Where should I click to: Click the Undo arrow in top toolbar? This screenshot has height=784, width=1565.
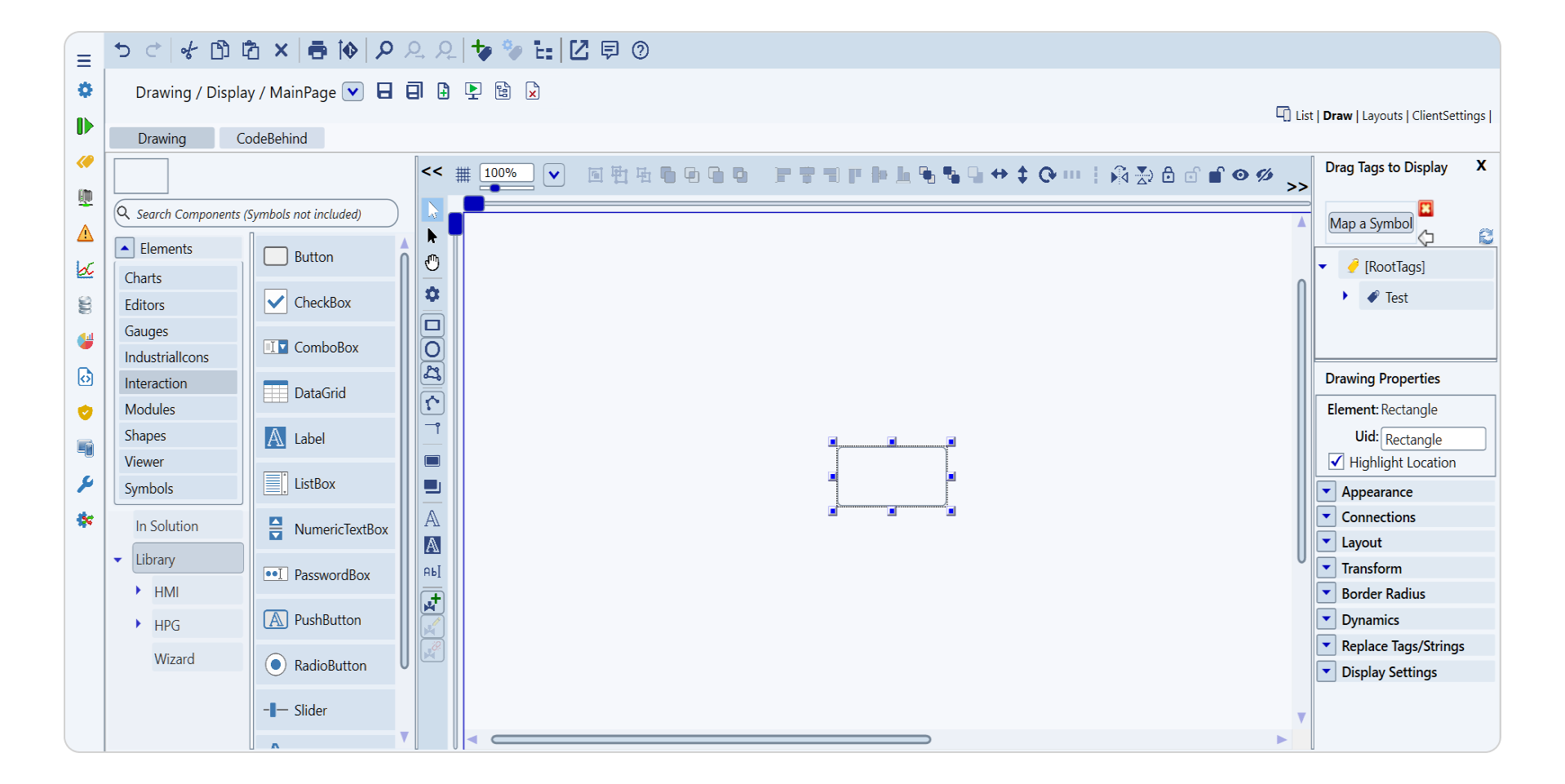click(x=122, y=51)
